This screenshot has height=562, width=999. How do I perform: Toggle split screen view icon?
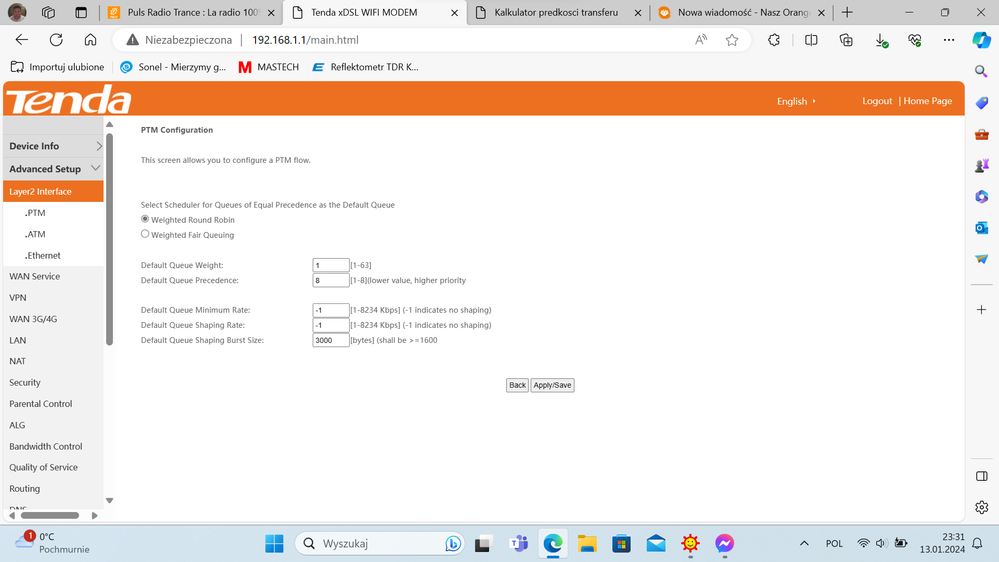pos(811,40)
